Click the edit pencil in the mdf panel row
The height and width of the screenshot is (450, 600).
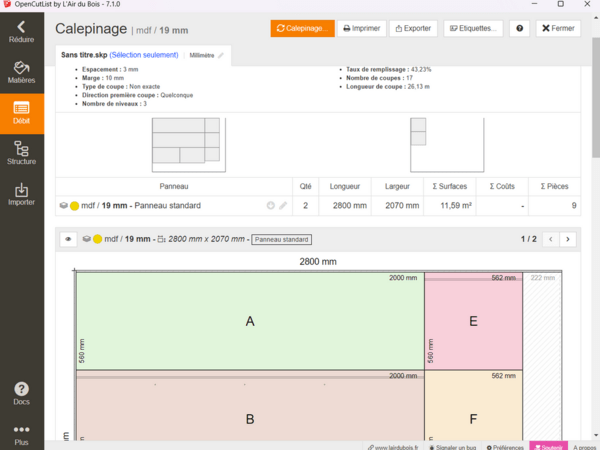pos(283,205)
